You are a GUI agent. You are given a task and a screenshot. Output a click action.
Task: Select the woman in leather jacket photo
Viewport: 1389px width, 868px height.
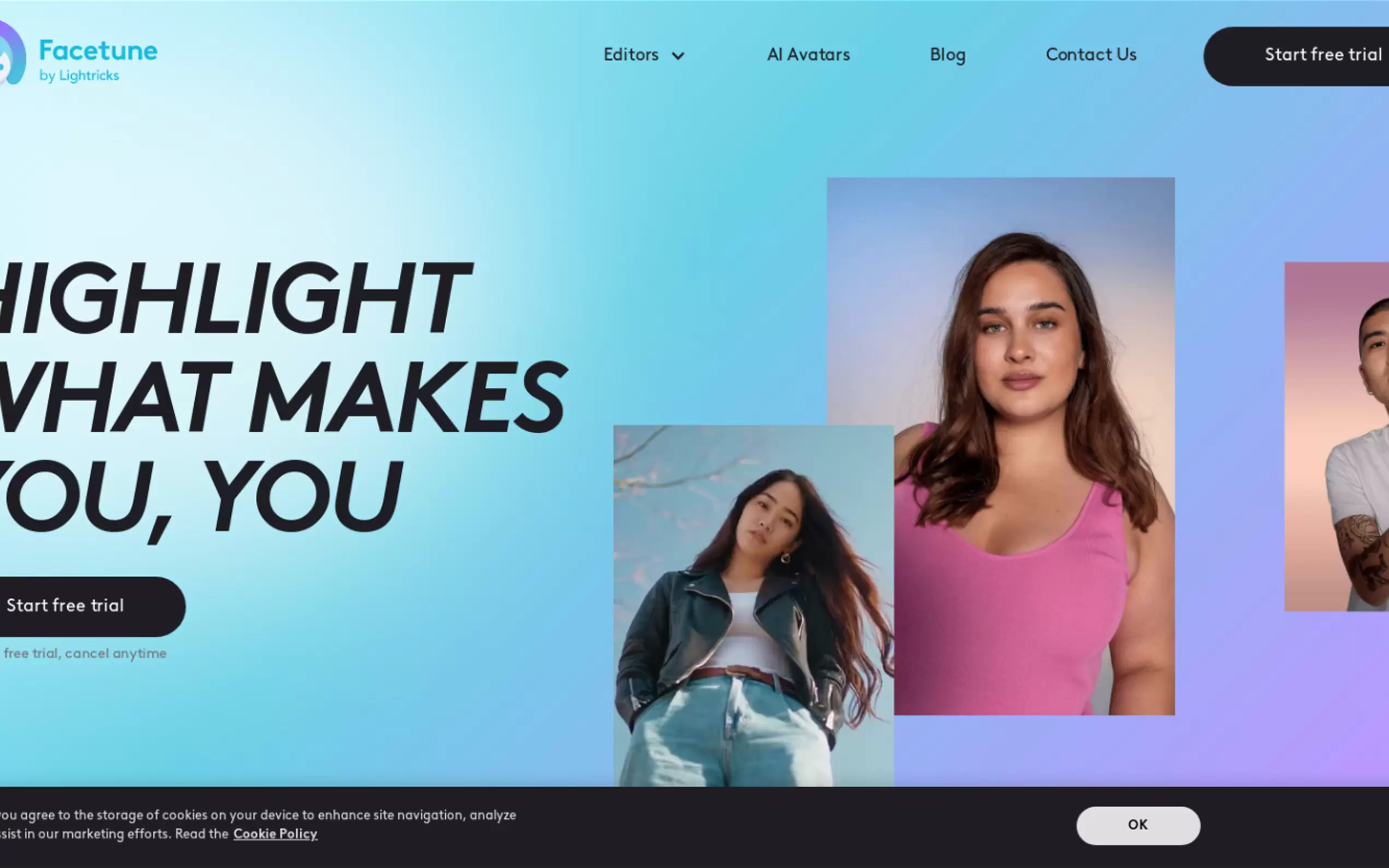pos(754,606)
